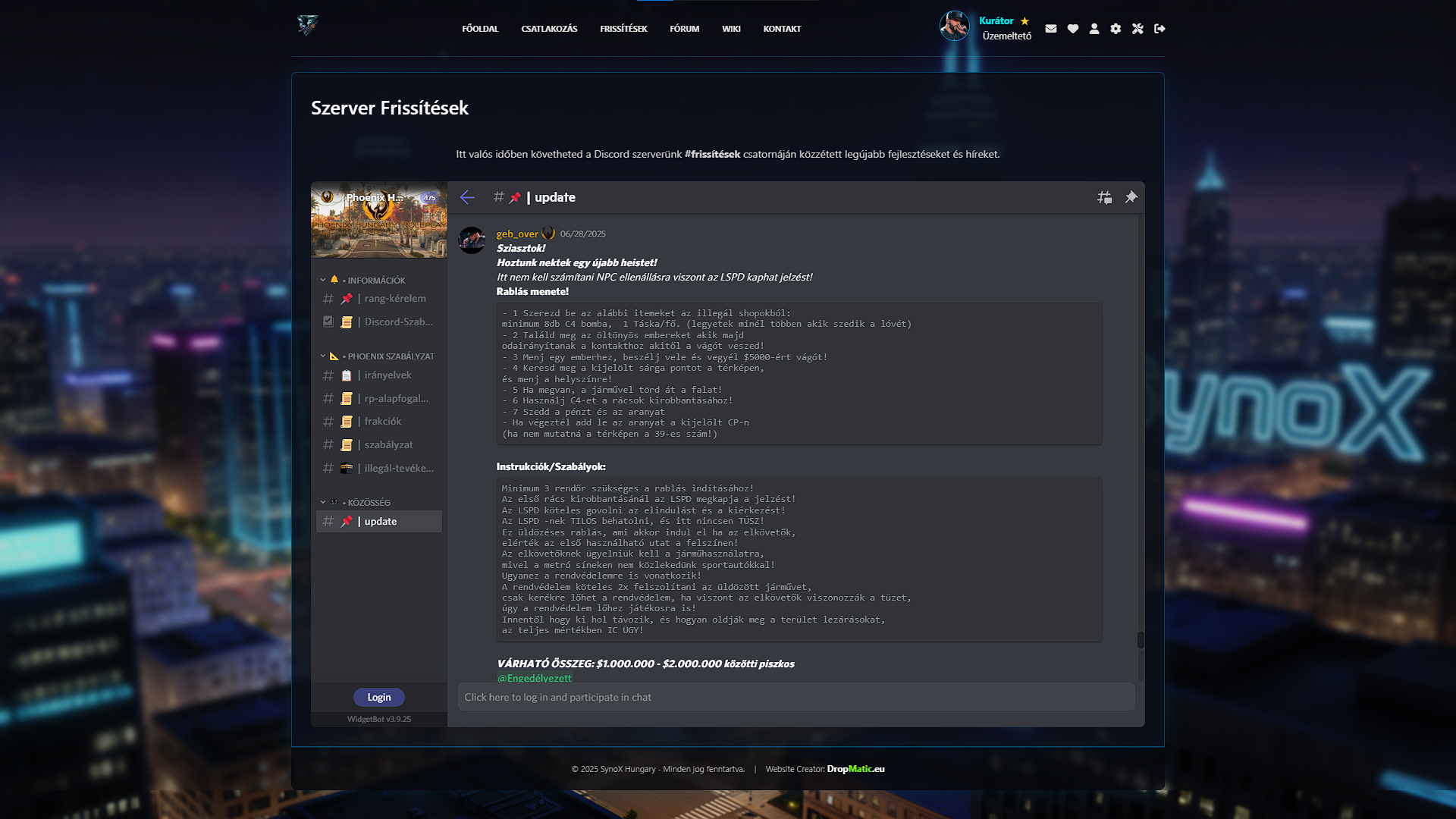Click the blue back arrow in Discord widget

(467, 197)
